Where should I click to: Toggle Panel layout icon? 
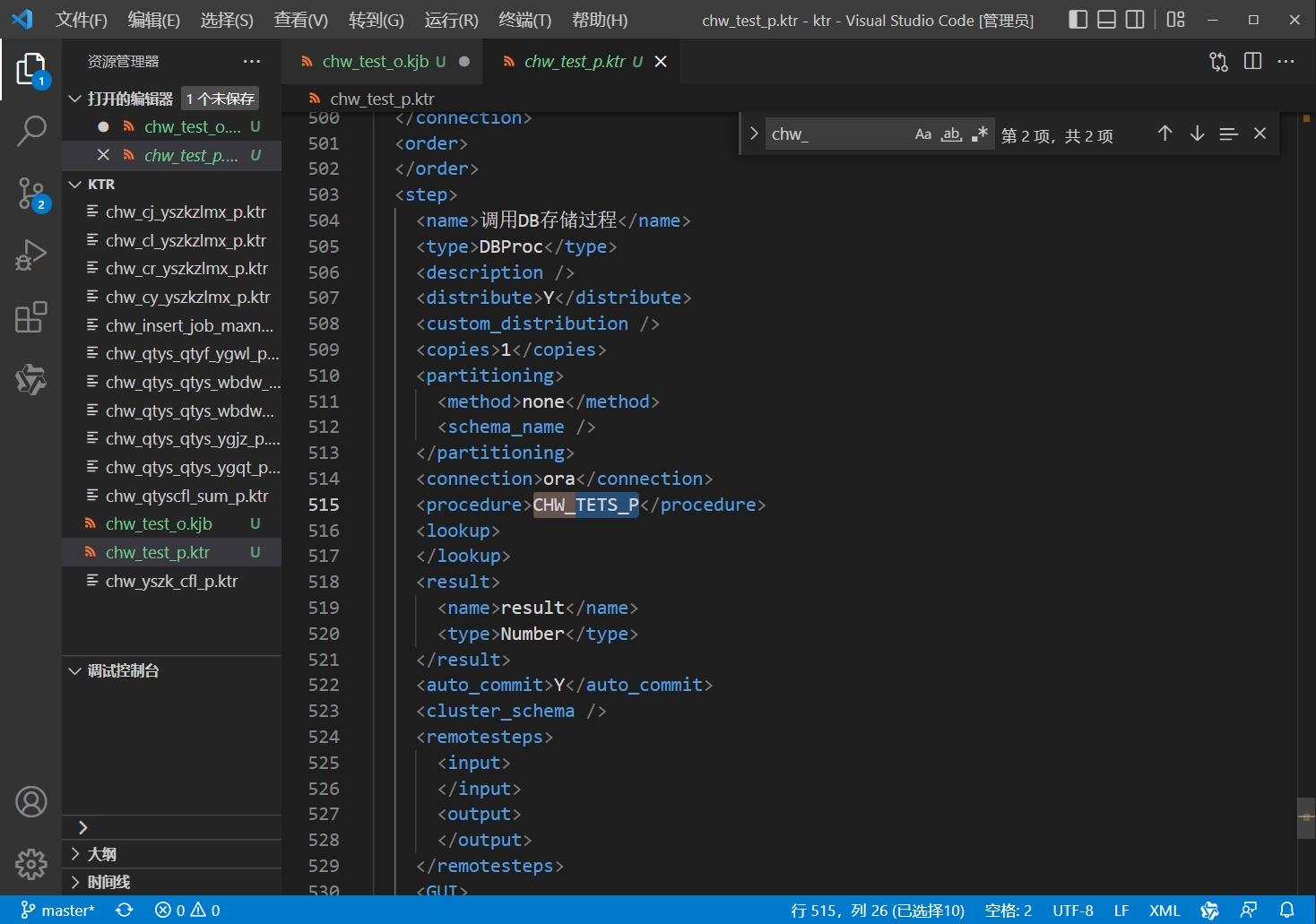1107,19
